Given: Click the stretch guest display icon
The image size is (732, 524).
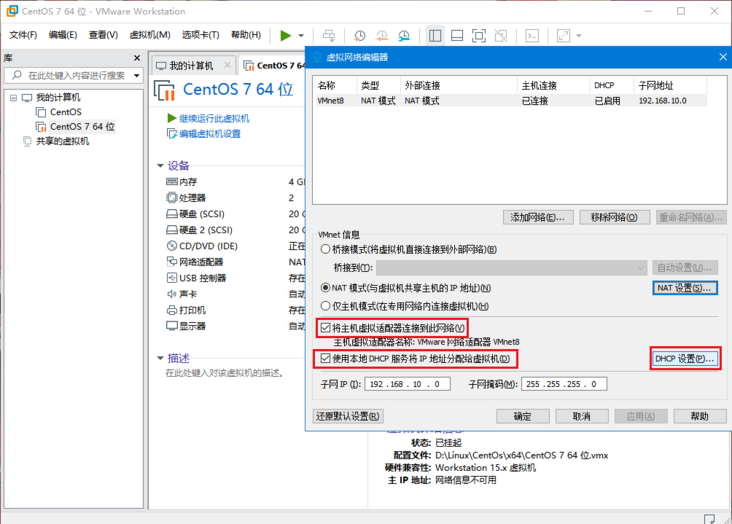Looking at the screenshot, I should (563, 35).
